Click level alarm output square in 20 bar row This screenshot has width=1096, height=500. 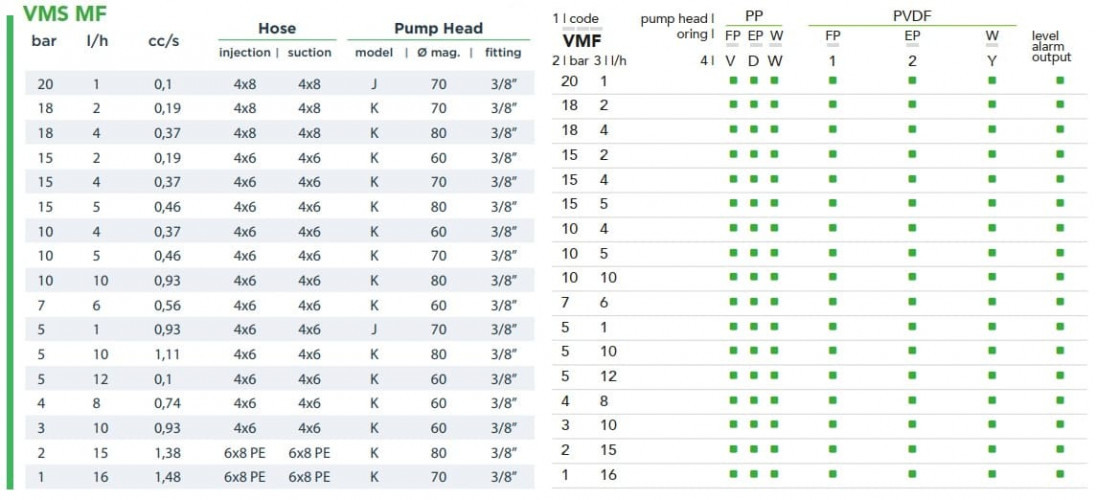click(1060, 80)
